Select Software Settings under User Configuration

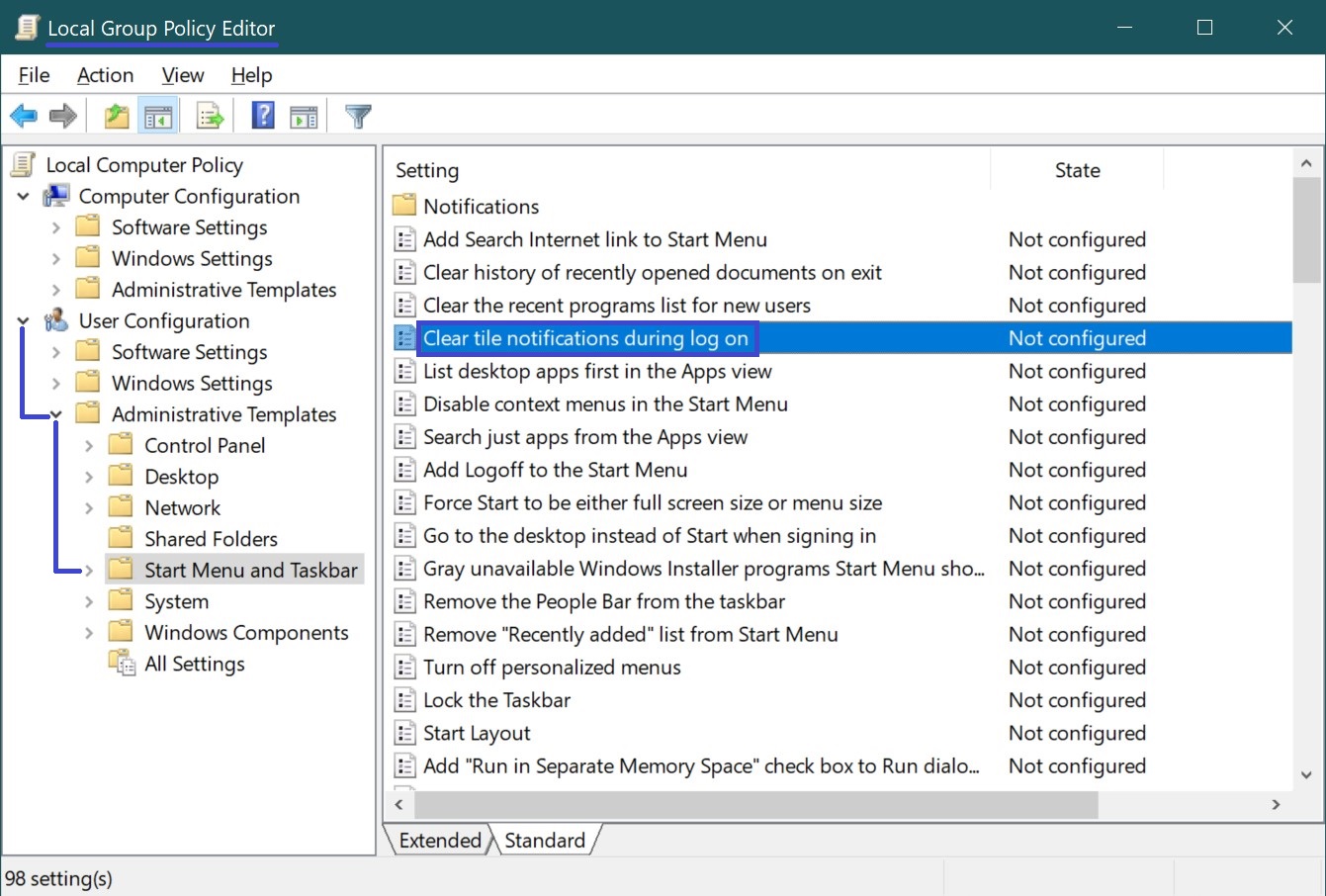click(x=189, y=352)
